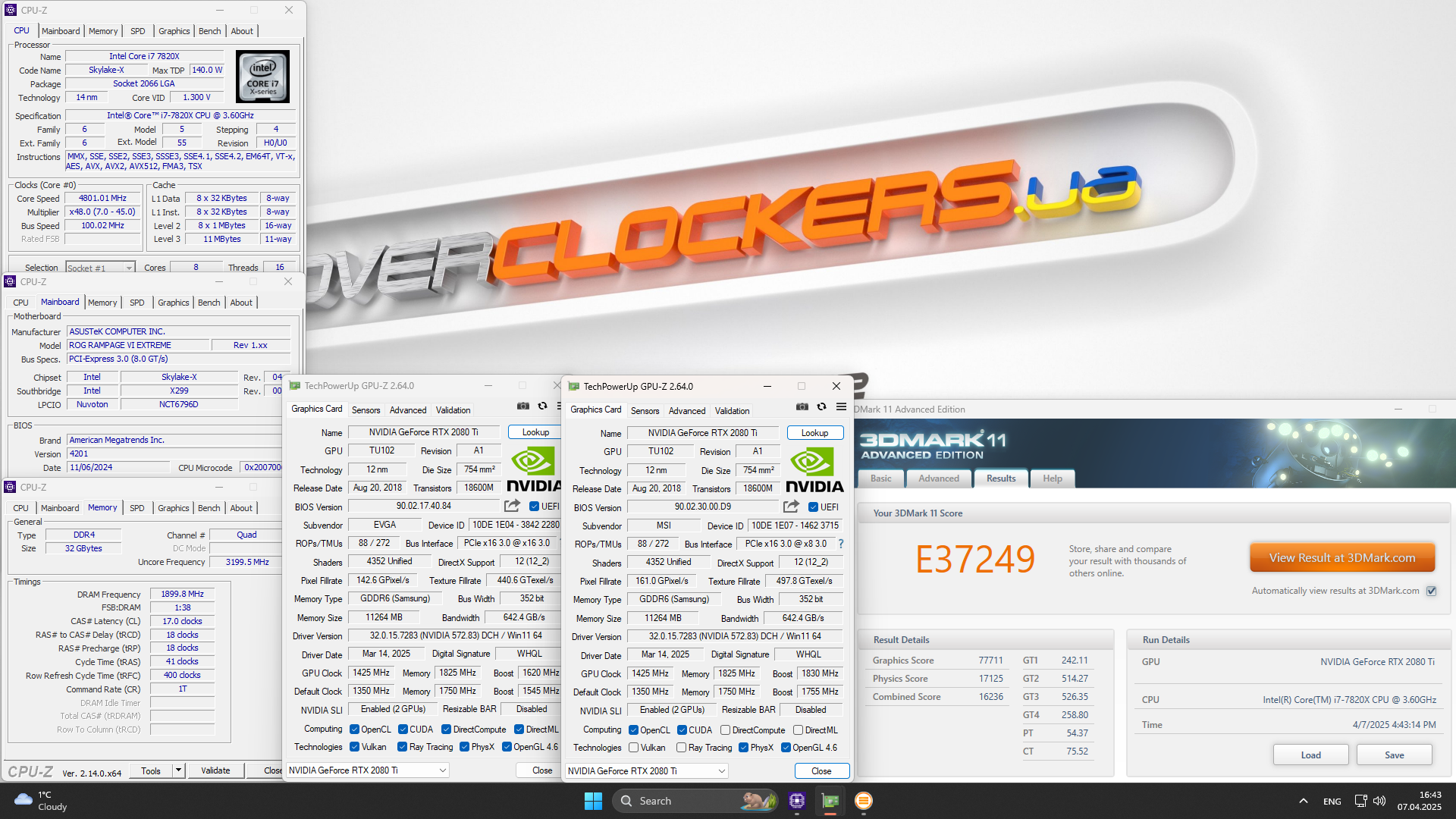The height and width of the screenshot is (819, 1456).
Task: Click ROG RAMPAGE VI EXTREME model text
Action: [120, 345]
